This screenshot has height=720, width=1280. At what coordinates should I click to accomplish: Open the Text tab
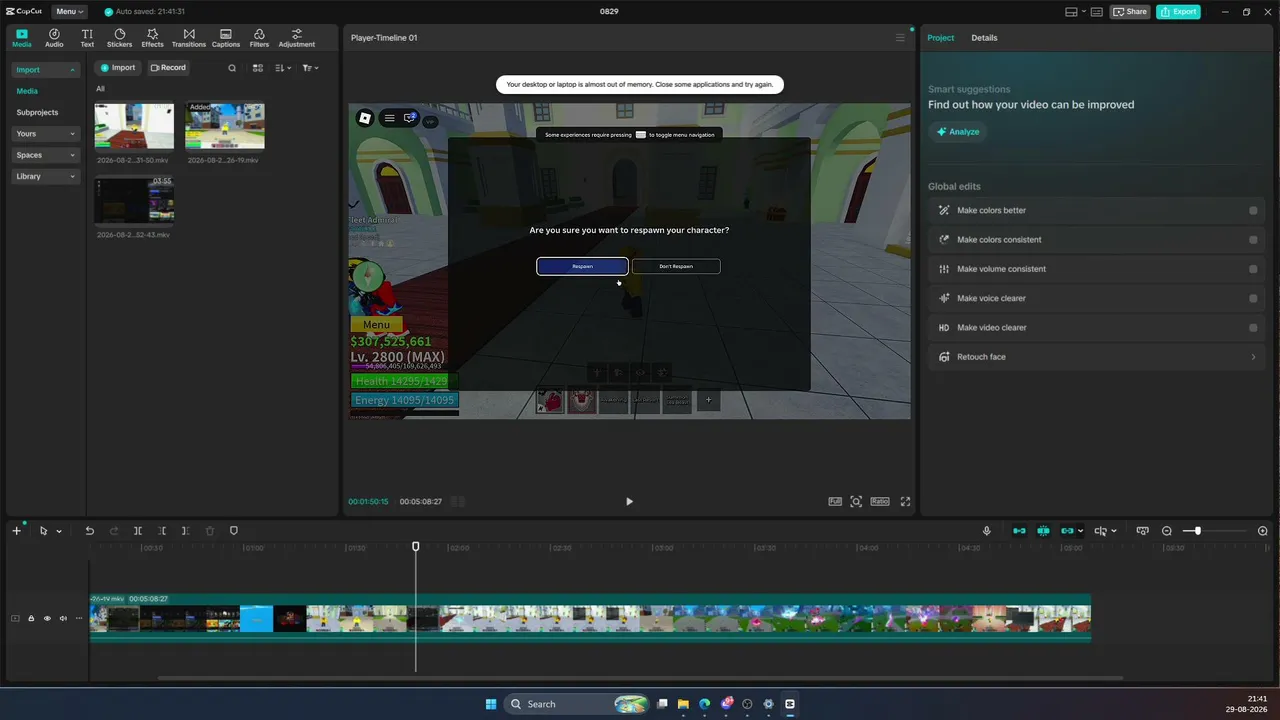(87, 38)
